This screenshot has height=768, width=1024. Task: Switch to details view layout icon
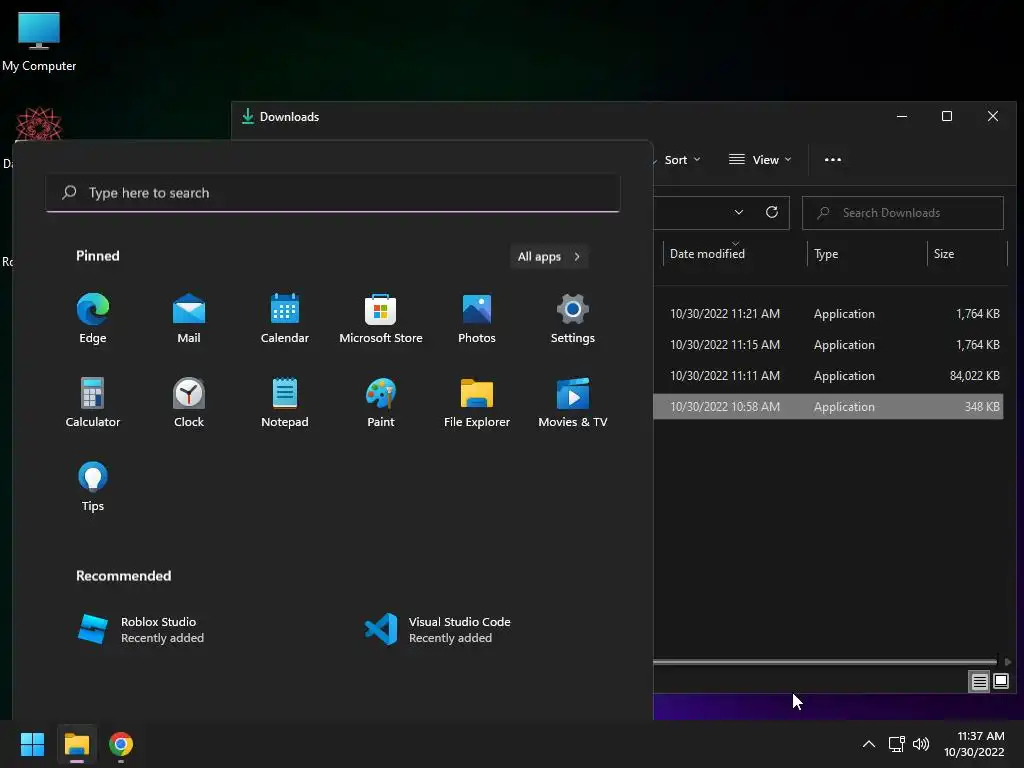point(980,682)
